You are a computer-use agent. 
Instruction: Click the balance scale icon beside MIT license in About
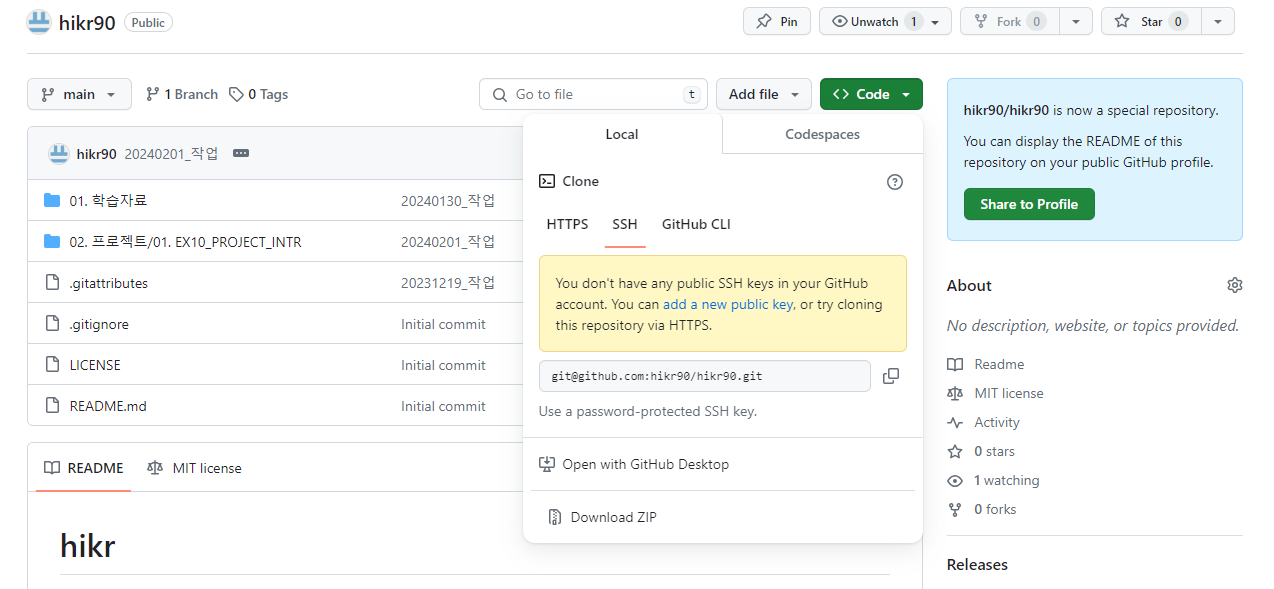955,393
